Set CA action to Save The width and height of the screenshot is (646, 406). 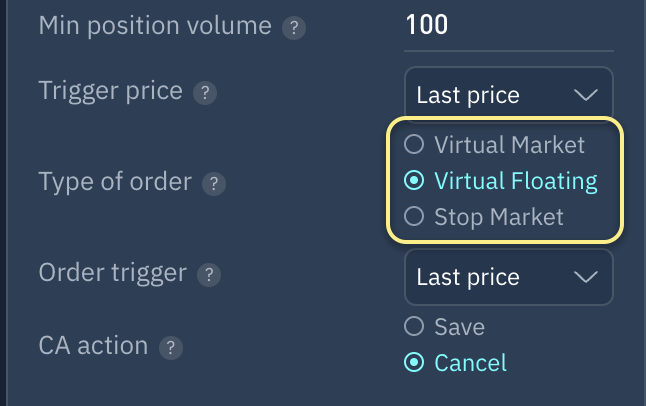coord(414,327)
